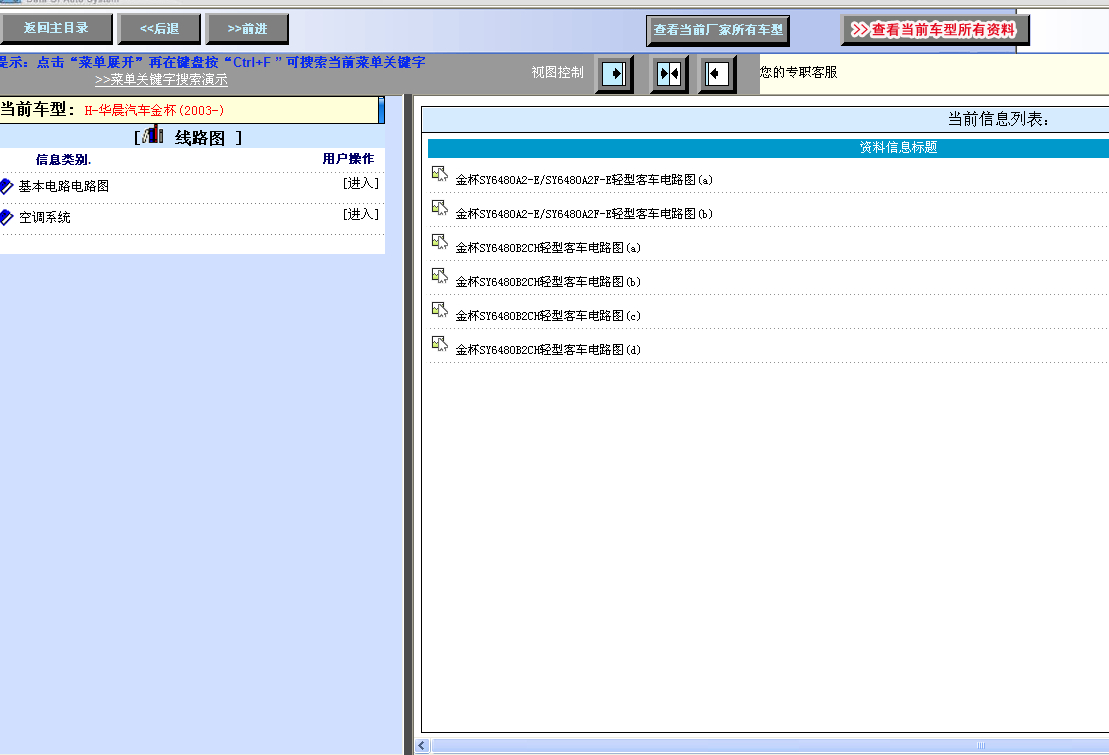
Task: Open 金杯SY6480A2-E/SY6480A2F-E轻型客车电路图(b)
Action: click(x=584, y=214)
